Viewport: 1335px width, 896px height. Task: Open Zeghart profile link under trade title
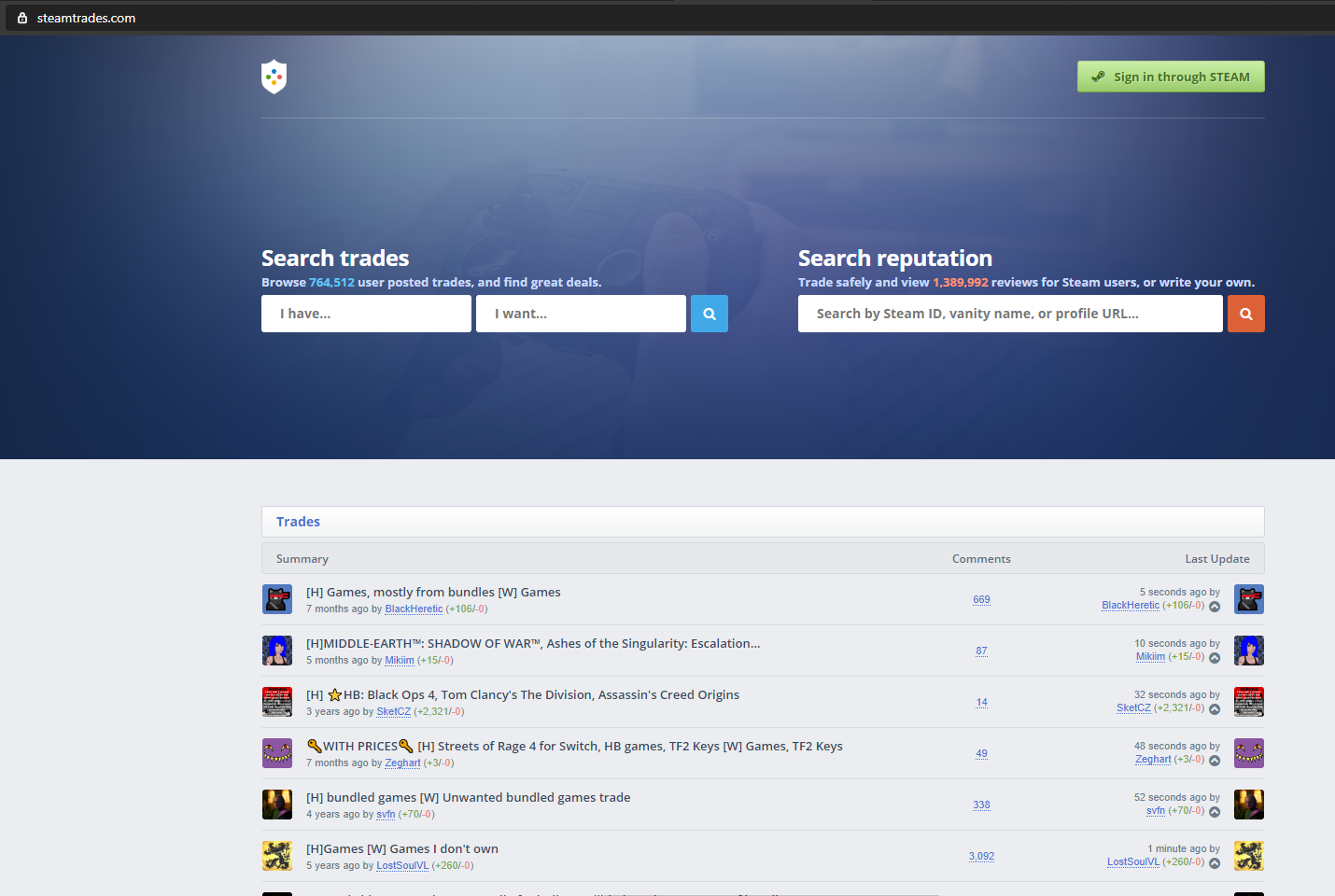point(402,763)
